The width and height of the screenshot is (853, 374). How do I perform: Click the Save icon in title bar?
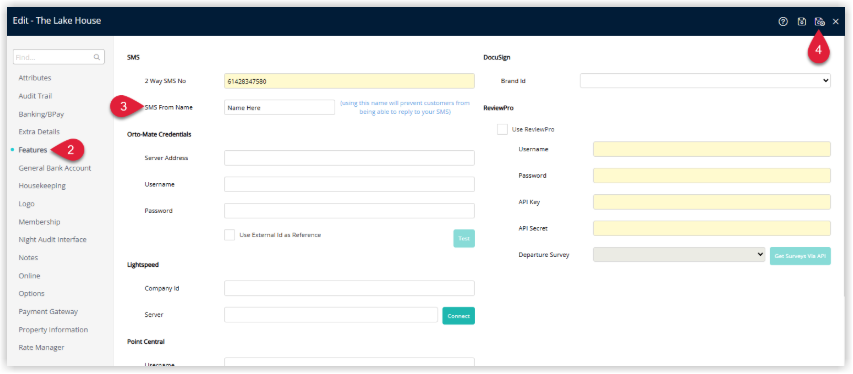(x=801, y=22)
